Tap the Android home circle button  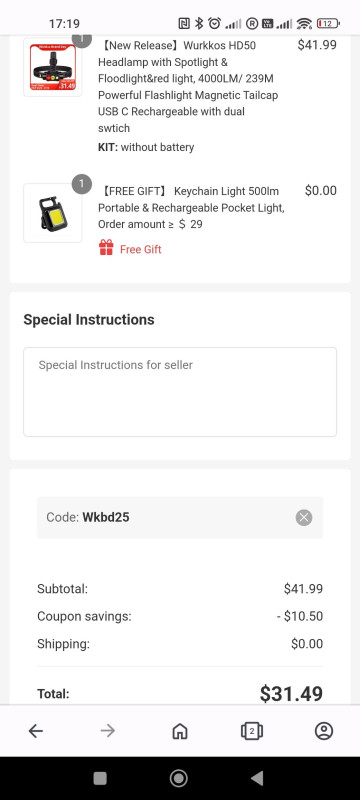click(x=178, y=778)
